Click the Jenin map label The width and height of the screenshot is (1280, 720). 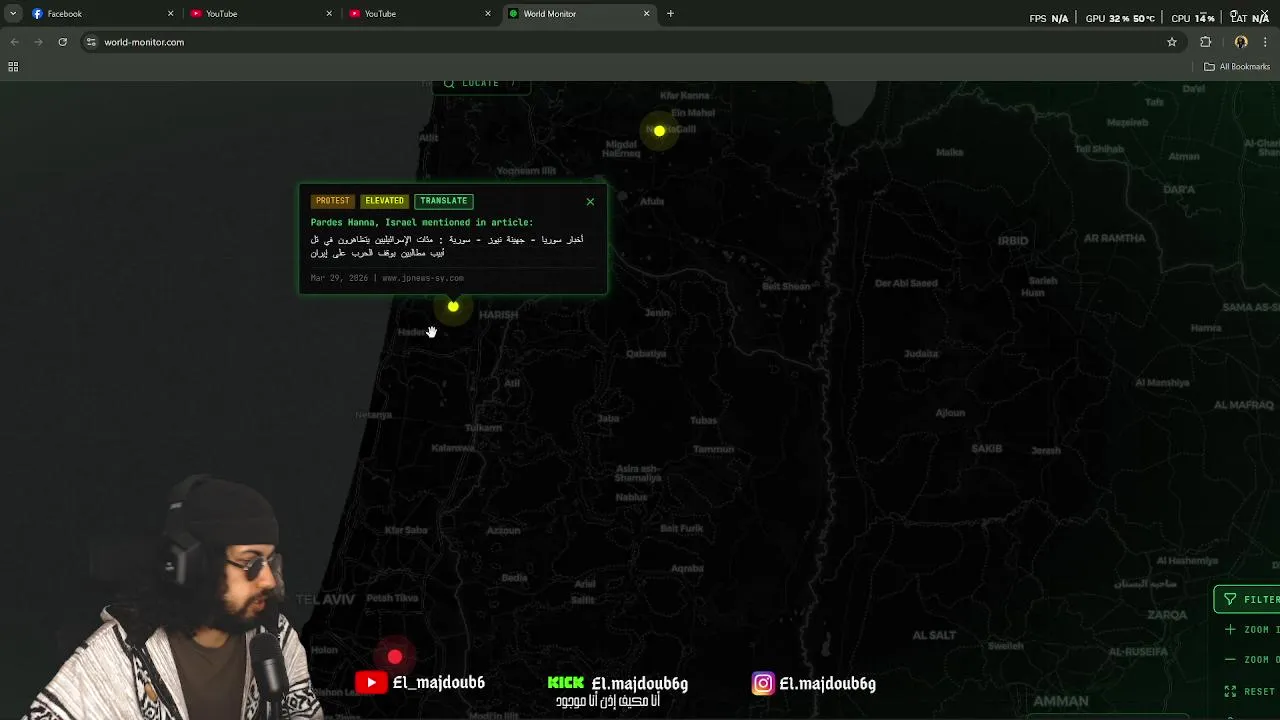pyautogui.click(x=657, y=313)
